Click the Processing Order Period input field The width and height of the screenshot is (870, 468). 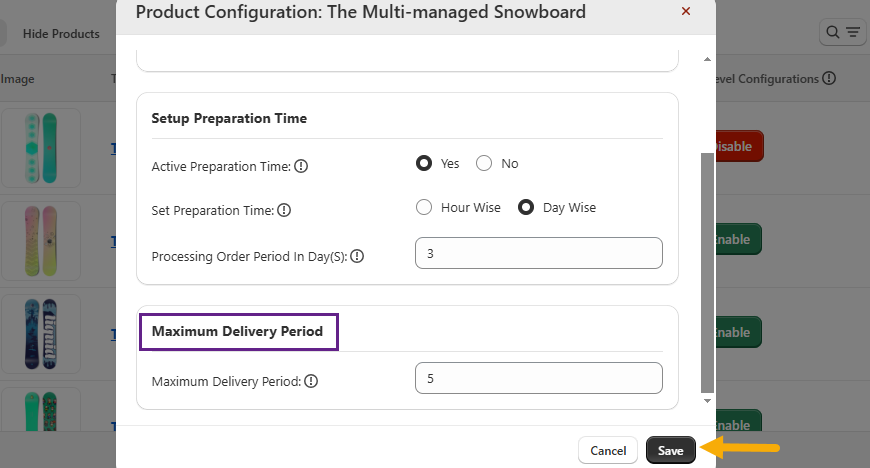[538, 253]
